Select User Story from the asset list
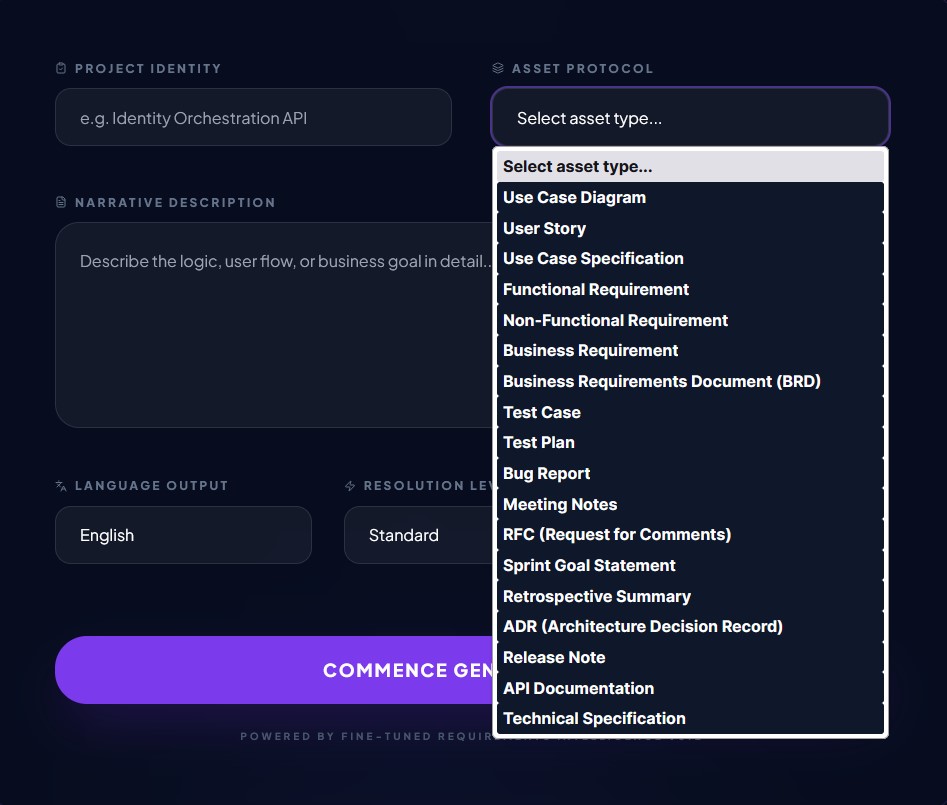Image resolution: width=947 pixels, height=805 pixels. tap(544, 228)
